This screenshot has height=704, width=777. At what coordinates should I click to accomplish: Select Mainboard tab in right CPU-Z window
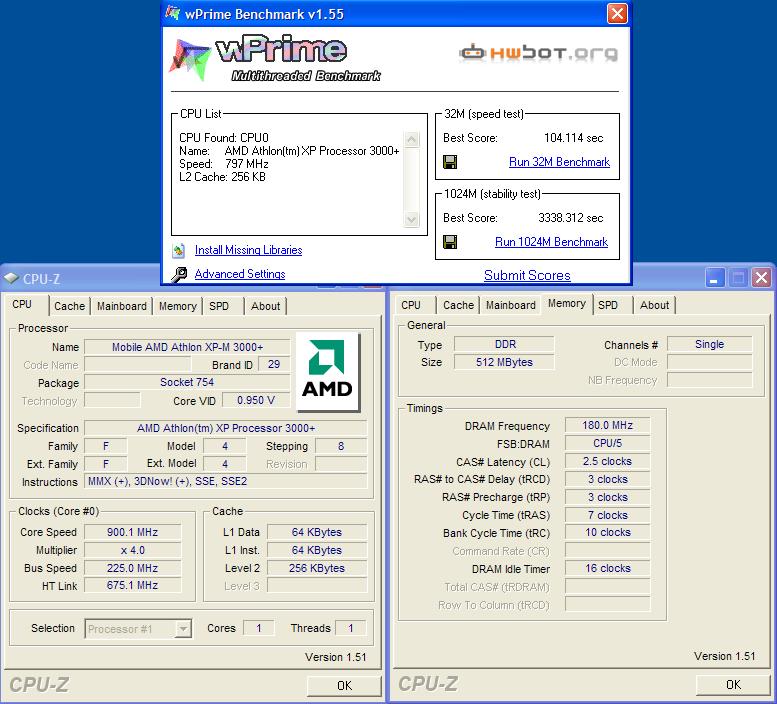511,305
